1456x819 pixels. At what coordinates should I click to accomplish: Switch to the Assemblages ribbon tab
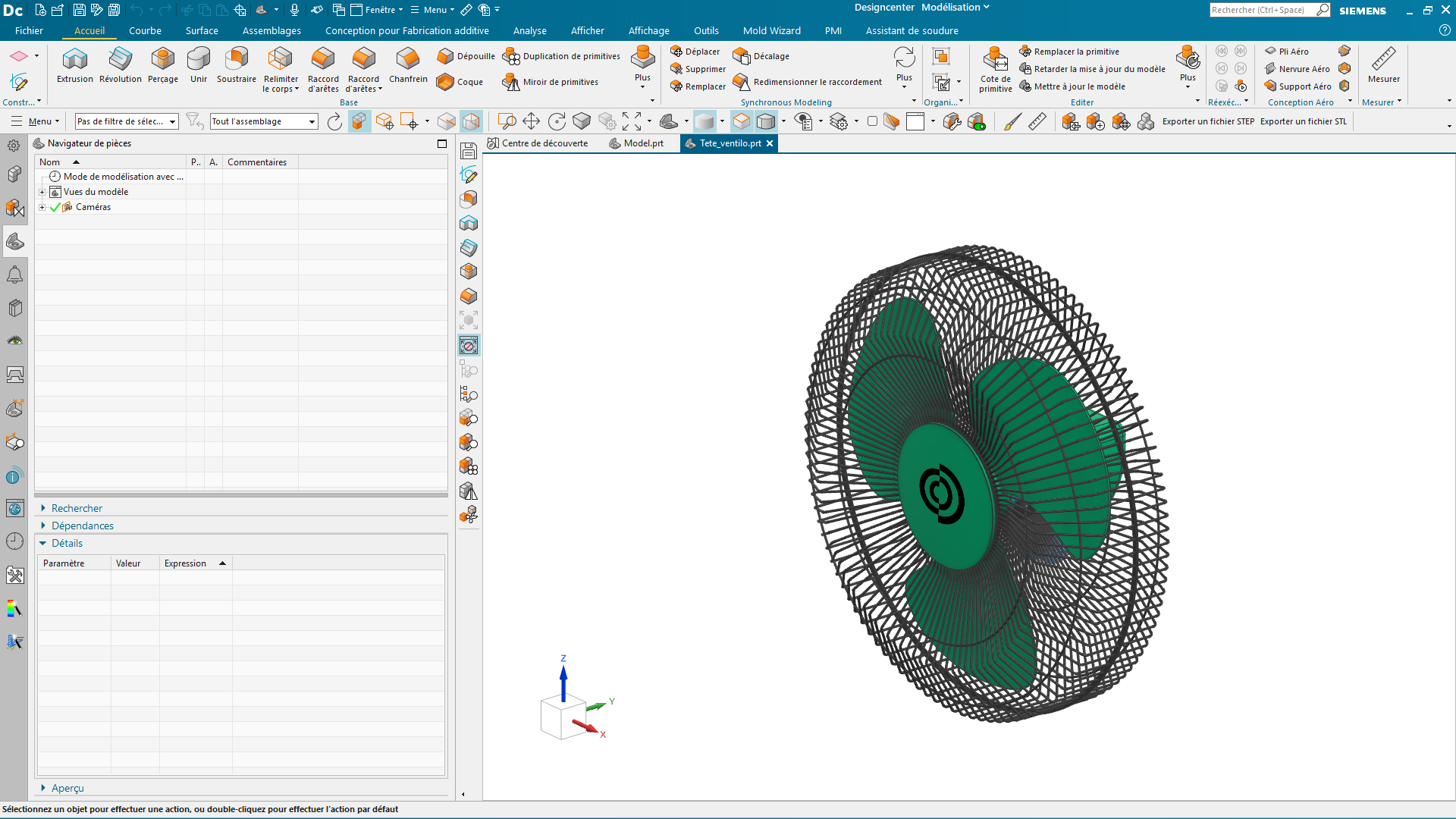[x=271, y=31]
